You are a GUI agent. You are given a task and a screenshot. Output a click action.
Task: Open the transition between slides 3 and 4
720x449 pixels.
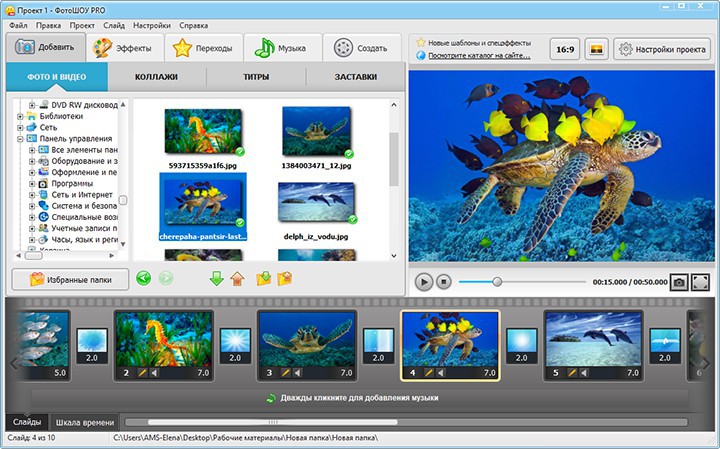[x=378, y=346]
